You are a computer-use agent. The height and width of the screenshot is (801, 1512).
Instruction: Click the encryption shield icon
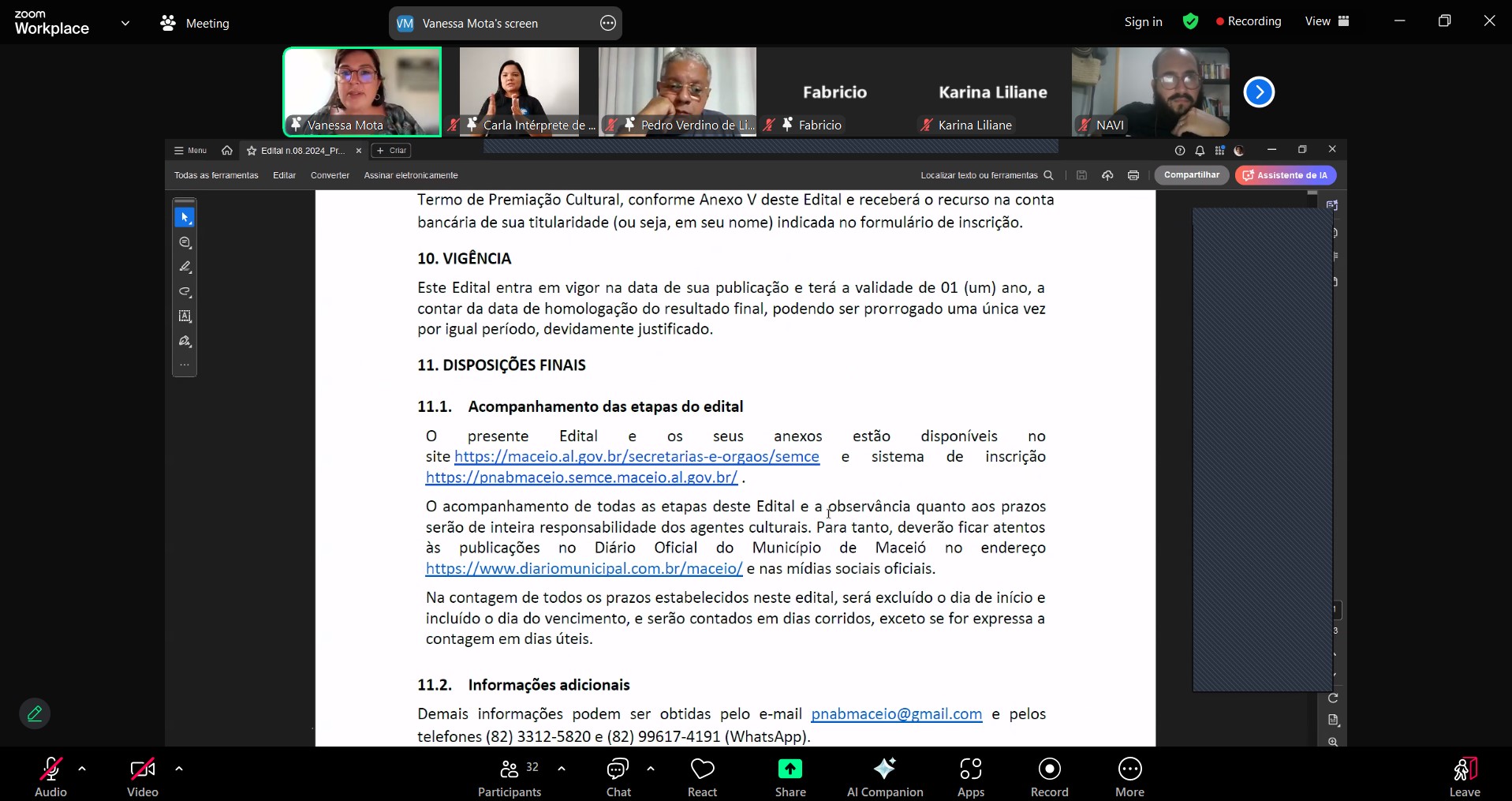click(1190, 22)
